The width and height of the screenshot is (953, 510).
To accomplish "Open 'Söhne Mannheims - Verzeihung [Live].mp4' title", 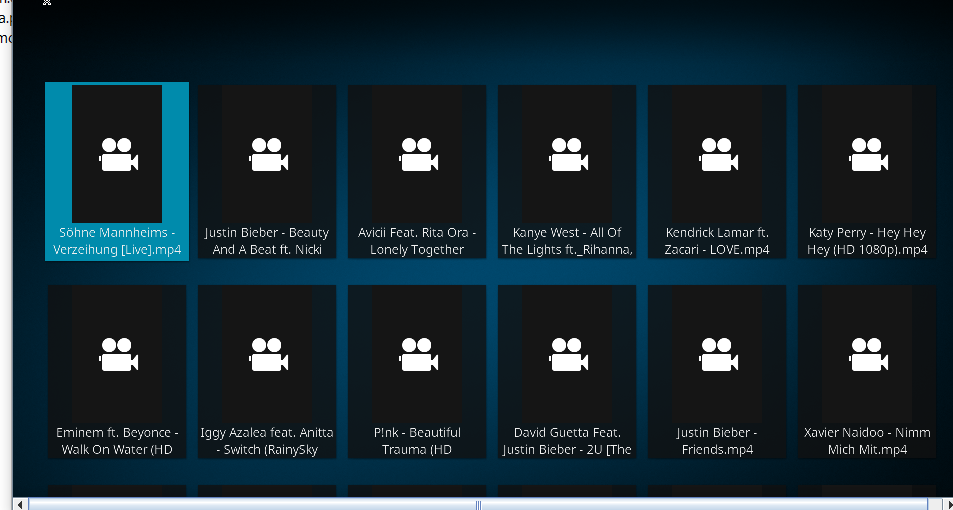I will click(x=117, y=241).
